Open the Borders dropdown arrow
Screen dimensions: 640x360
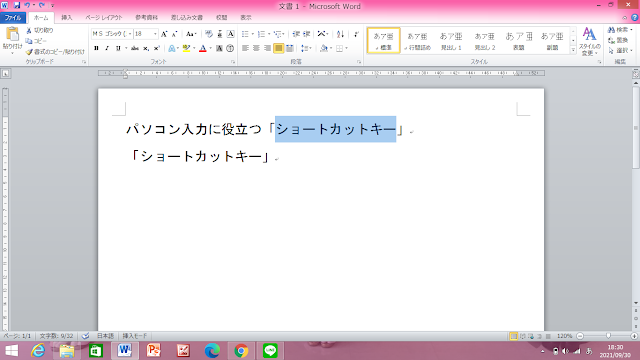(347, 48)
